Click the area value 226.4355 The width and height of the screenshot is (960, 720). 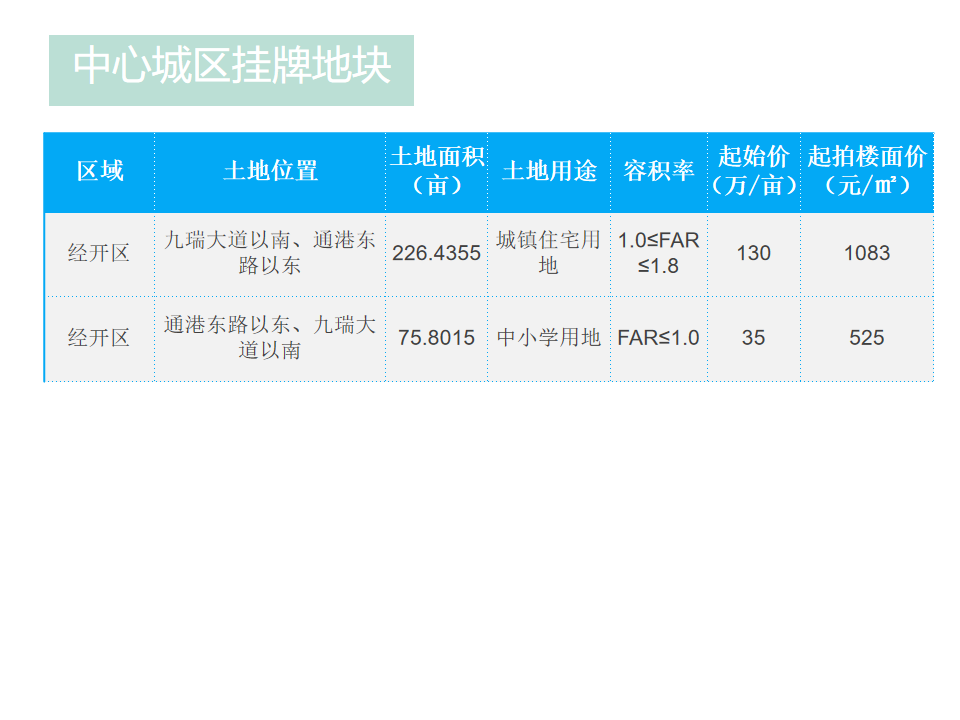click(437, 253)
